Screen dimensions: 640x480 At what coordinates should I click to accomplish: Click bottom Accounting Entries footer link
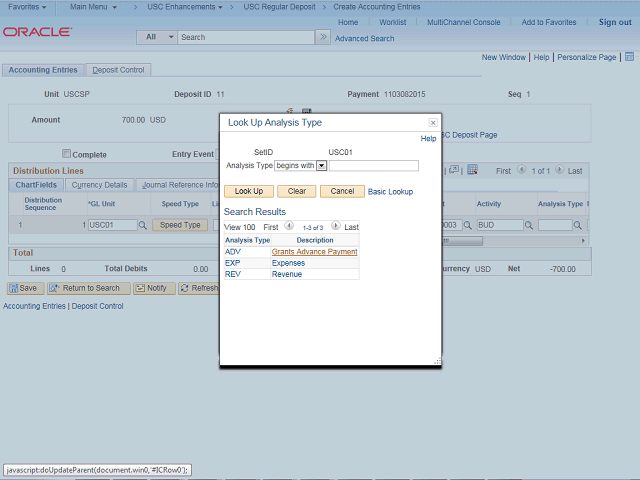click(x=34, y=306)
